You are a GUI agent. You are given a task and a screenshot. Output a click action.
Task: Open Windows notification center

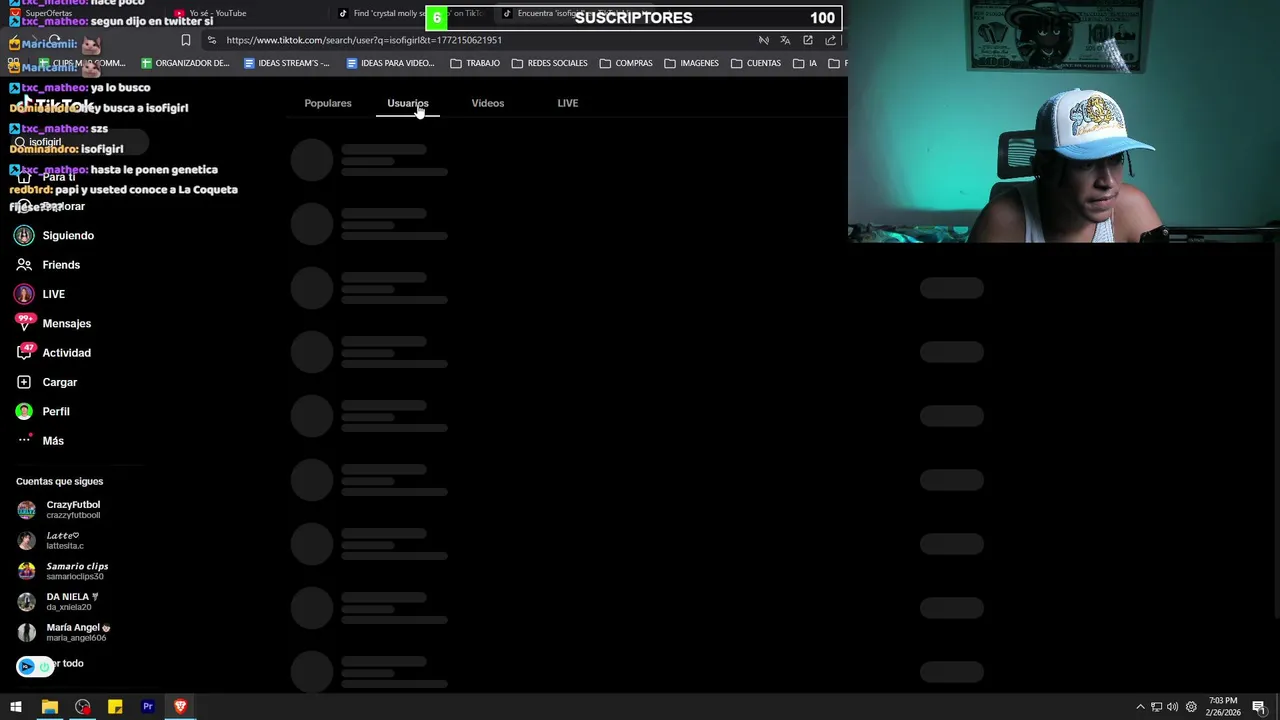coord(1259,707)
